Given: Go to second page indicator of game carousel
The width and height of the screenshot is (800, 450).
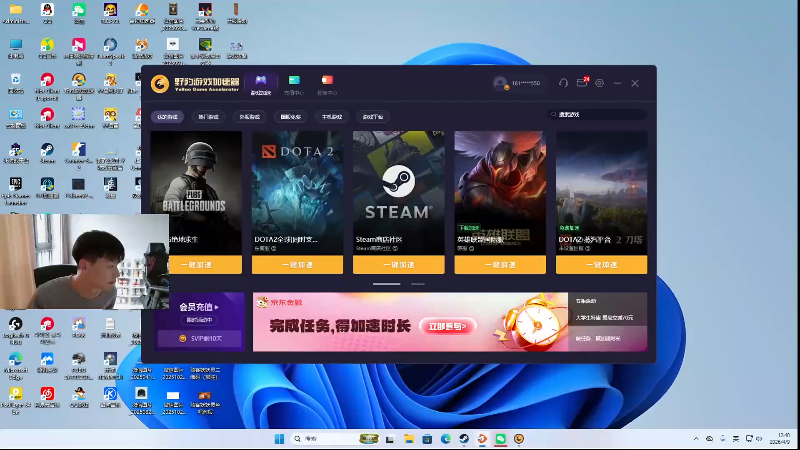Looking at the screenshot, I should 417,284.
